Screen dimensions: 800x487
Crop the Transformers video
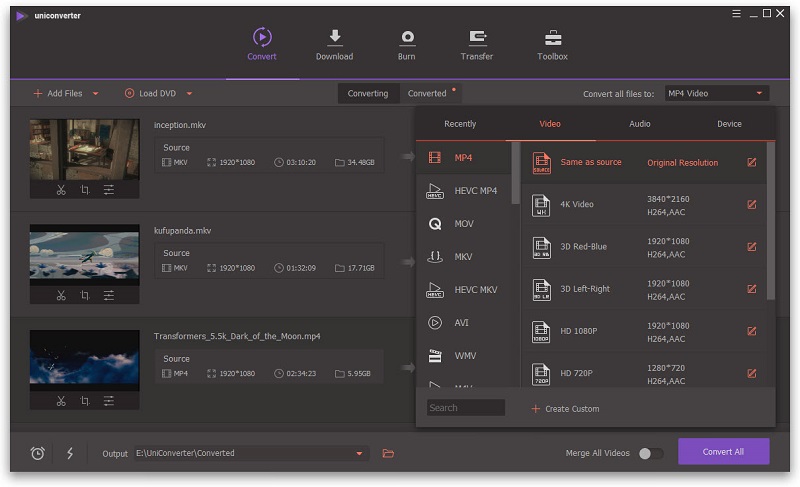(85, 401)
